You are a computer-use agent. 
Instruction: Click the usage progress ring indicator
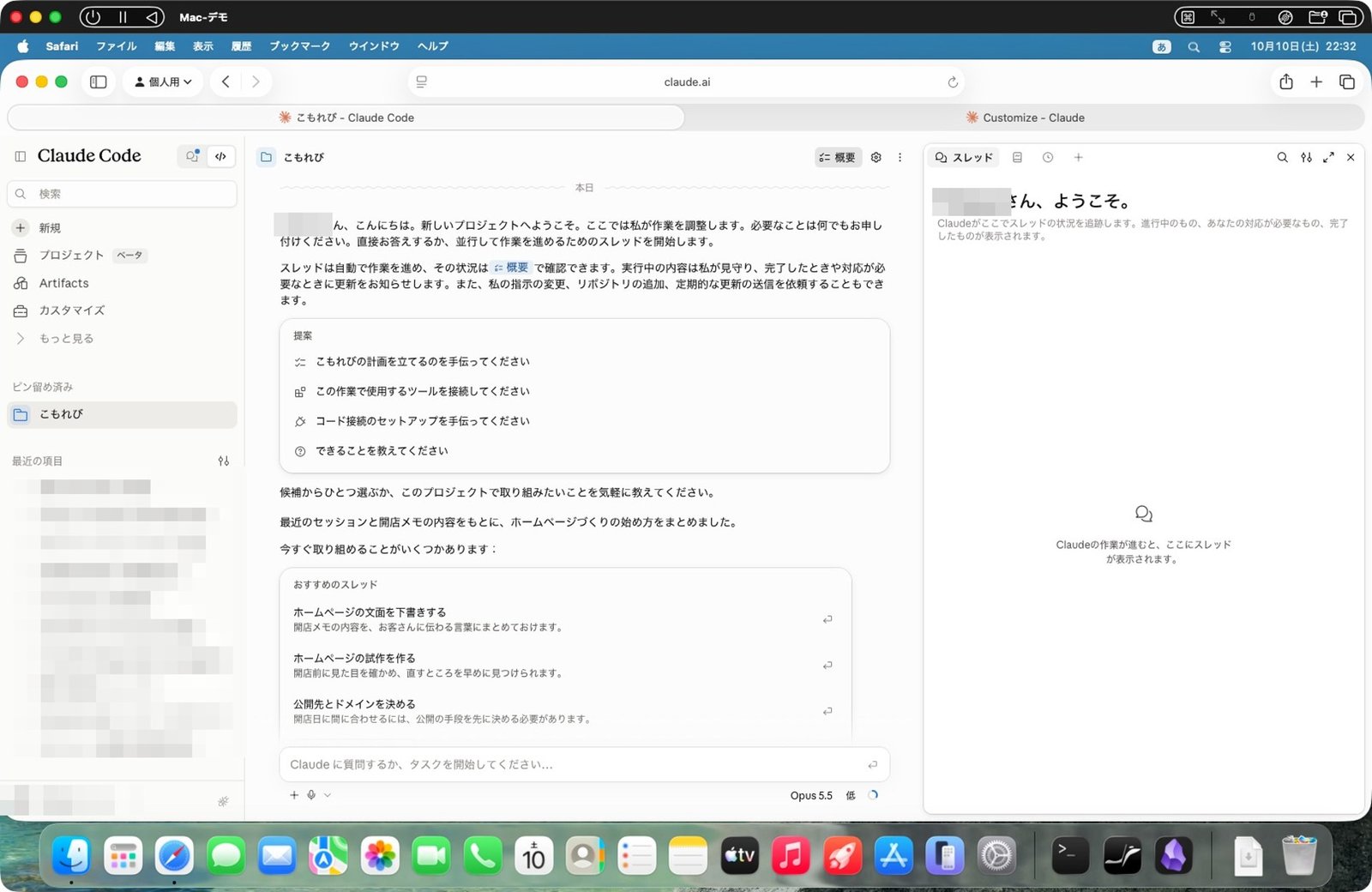[872, 795]
